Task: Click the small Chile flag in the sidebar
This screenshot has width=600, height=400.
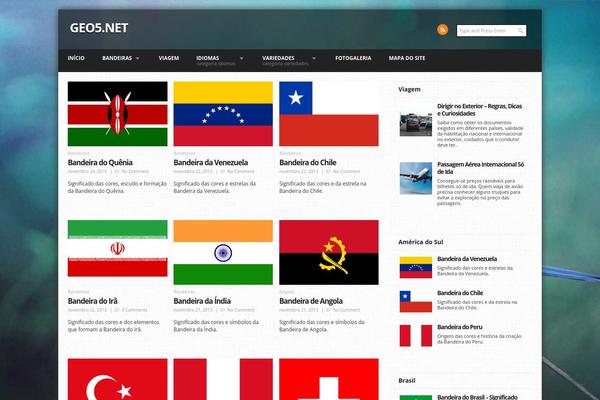Action: click(x=416, y=301)
